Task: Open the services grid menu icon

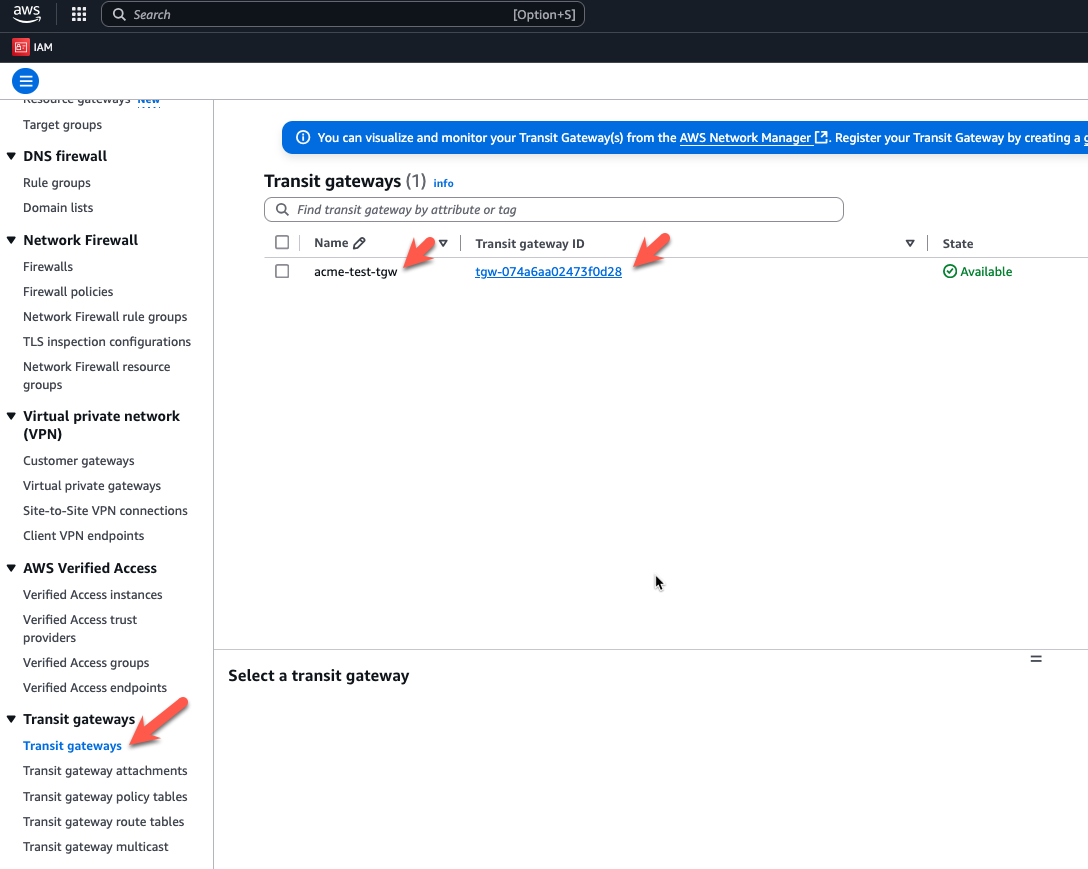Action: click(79, 15)
